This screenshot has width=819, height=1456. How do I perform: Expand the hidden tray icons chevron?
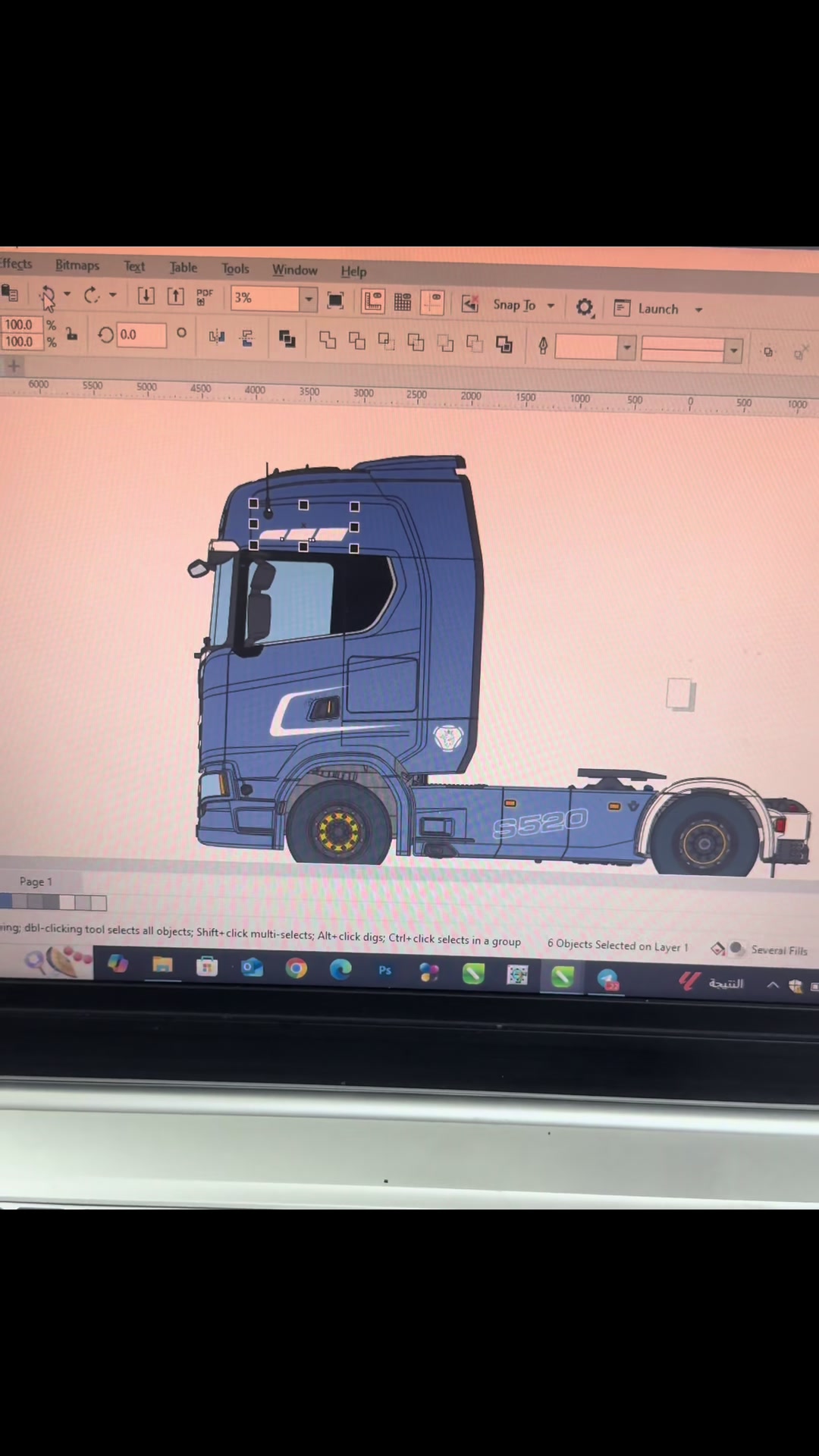tap(772, 985)
